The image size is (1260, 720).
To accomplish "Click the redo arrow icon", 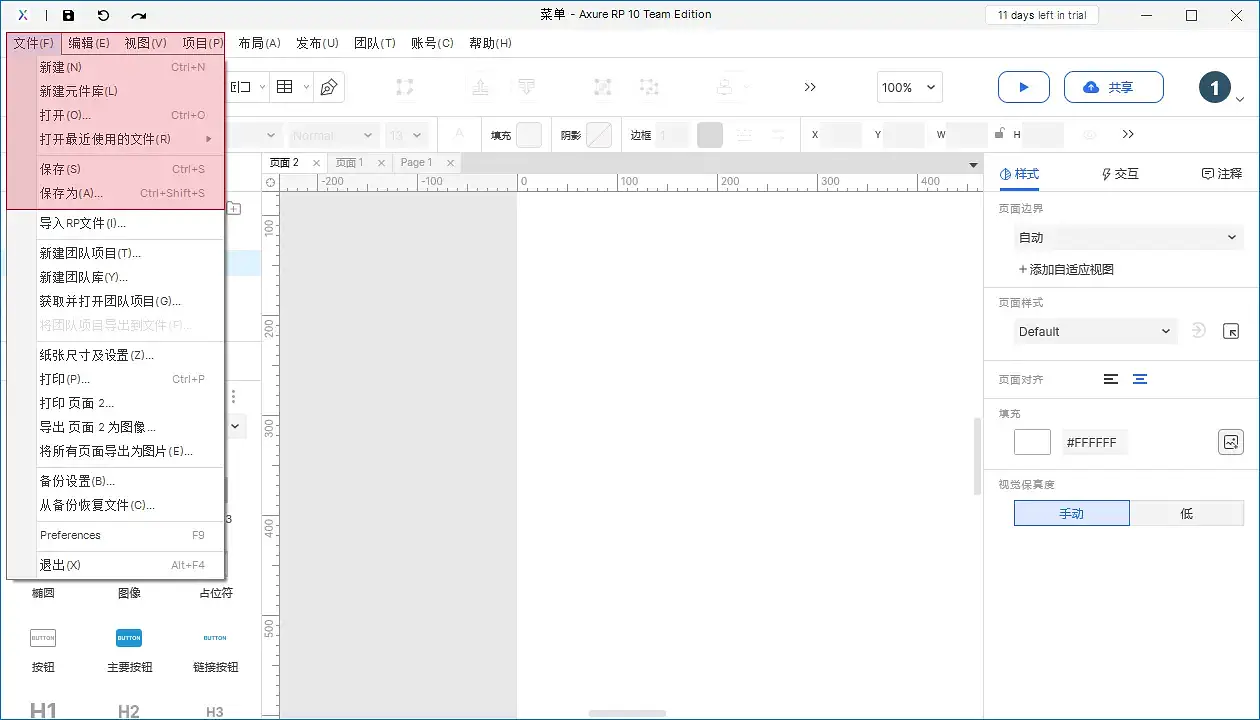I will coord(139,15).
